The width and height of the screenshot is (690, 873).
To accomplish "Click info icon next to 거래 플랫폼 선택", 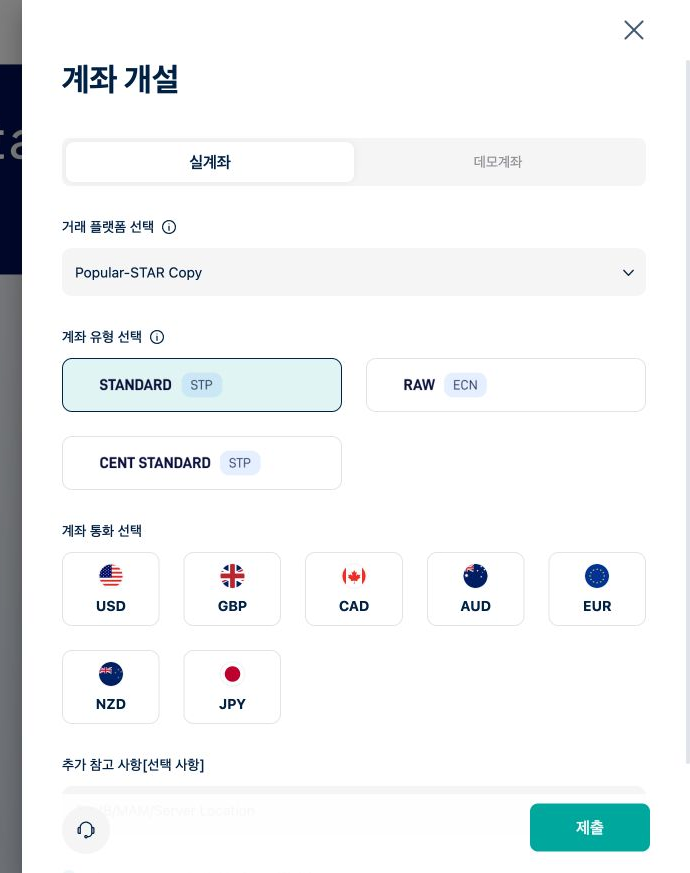I will 169,227.
